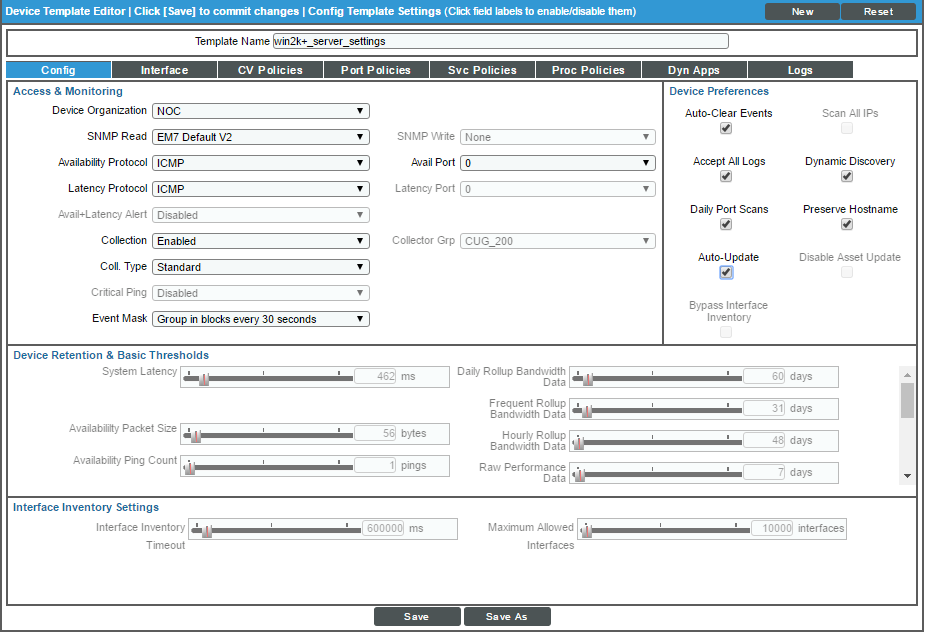The width and height of the screenshot is (925, 633).
Task: Click inside the Template Name field
Action: pyautogui.click(x=500, y=40)
